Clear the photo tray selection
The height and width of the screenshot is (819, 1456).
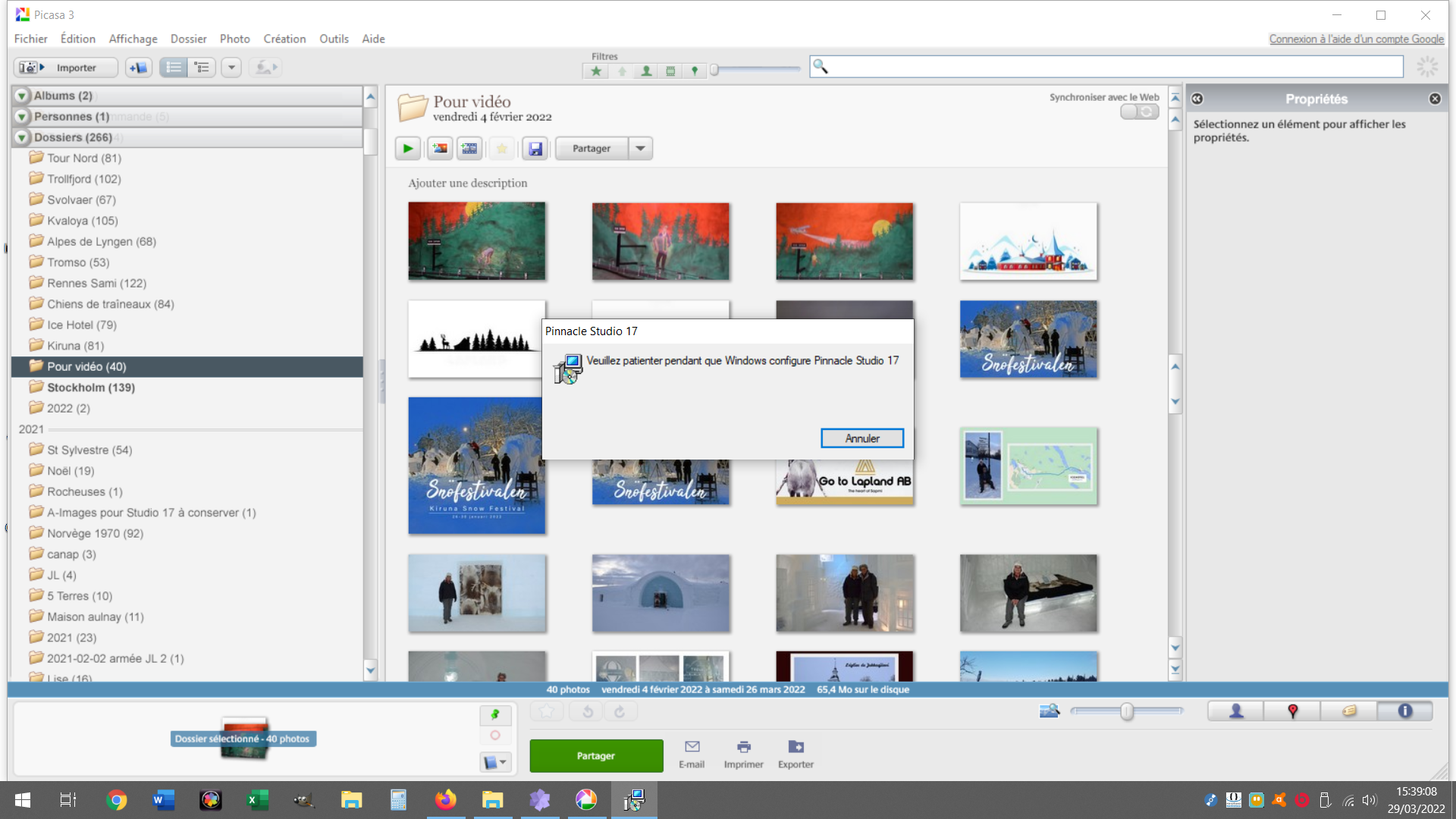click(495, 736)
